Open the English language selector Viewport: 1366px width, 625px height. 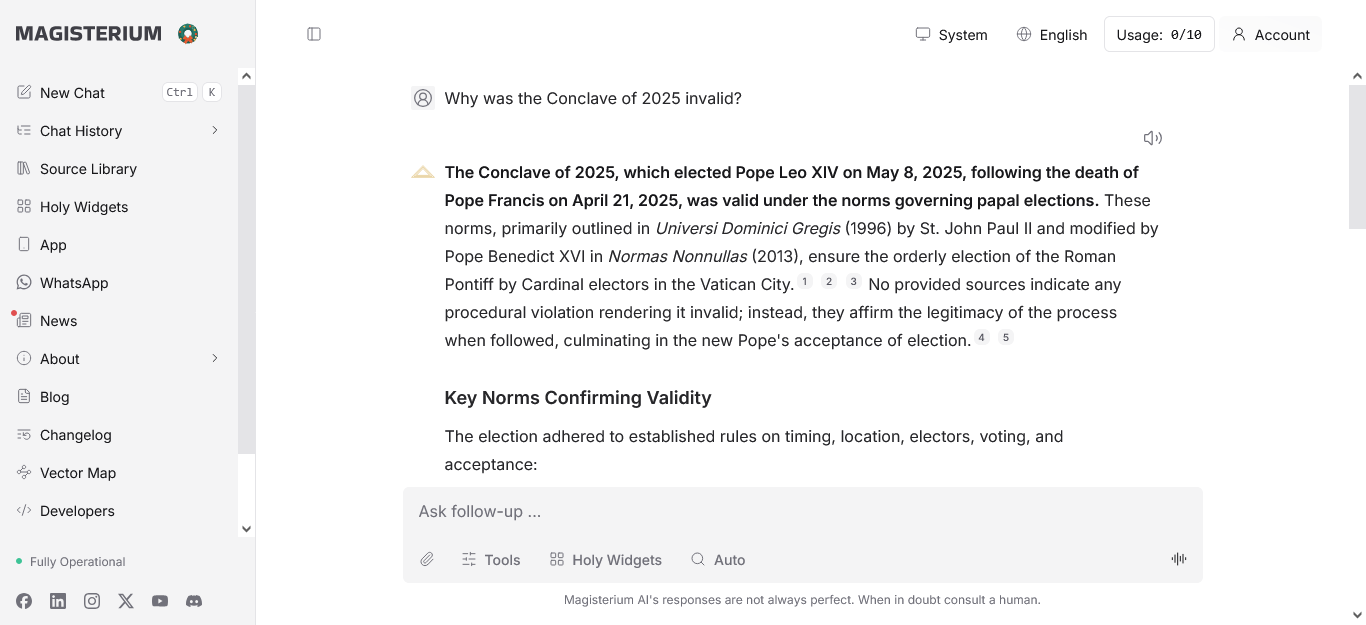point(1051,34)
